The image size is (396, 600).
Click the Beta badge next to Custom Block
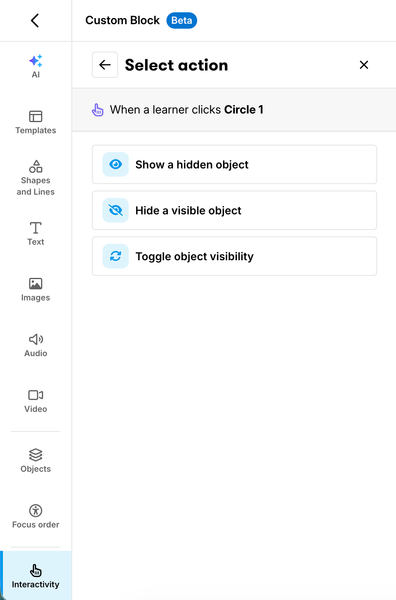181,20
